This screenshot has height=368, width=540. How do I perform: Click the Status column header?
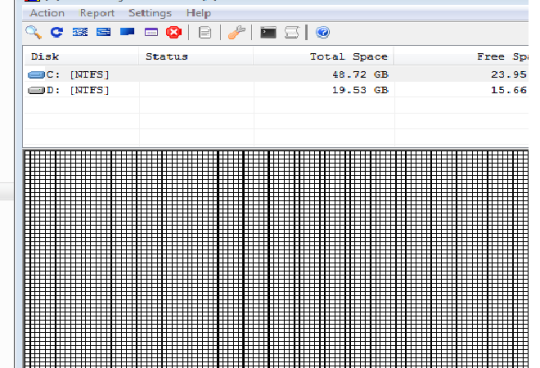tap(196, 56)
